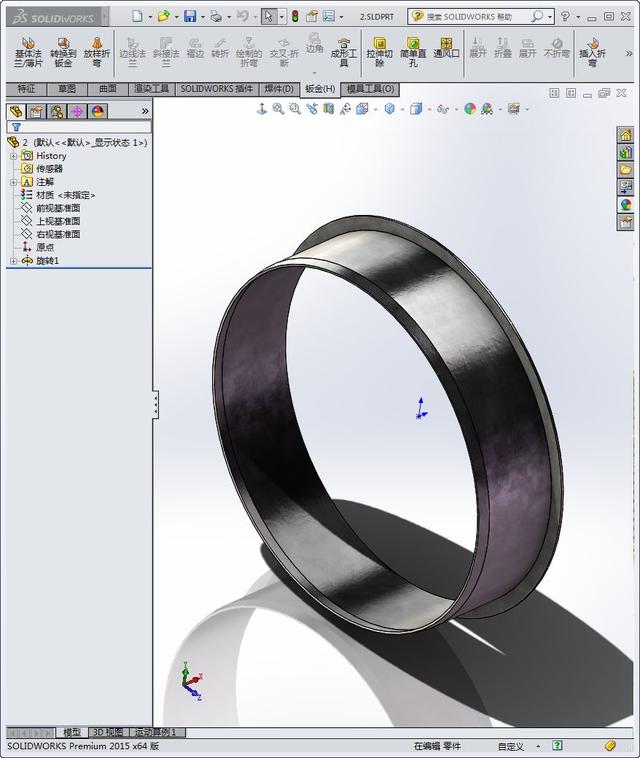Click the Previous View icon
Image resolution: width=640 pixels, height=758 pixels.
(x=312, y=109)
